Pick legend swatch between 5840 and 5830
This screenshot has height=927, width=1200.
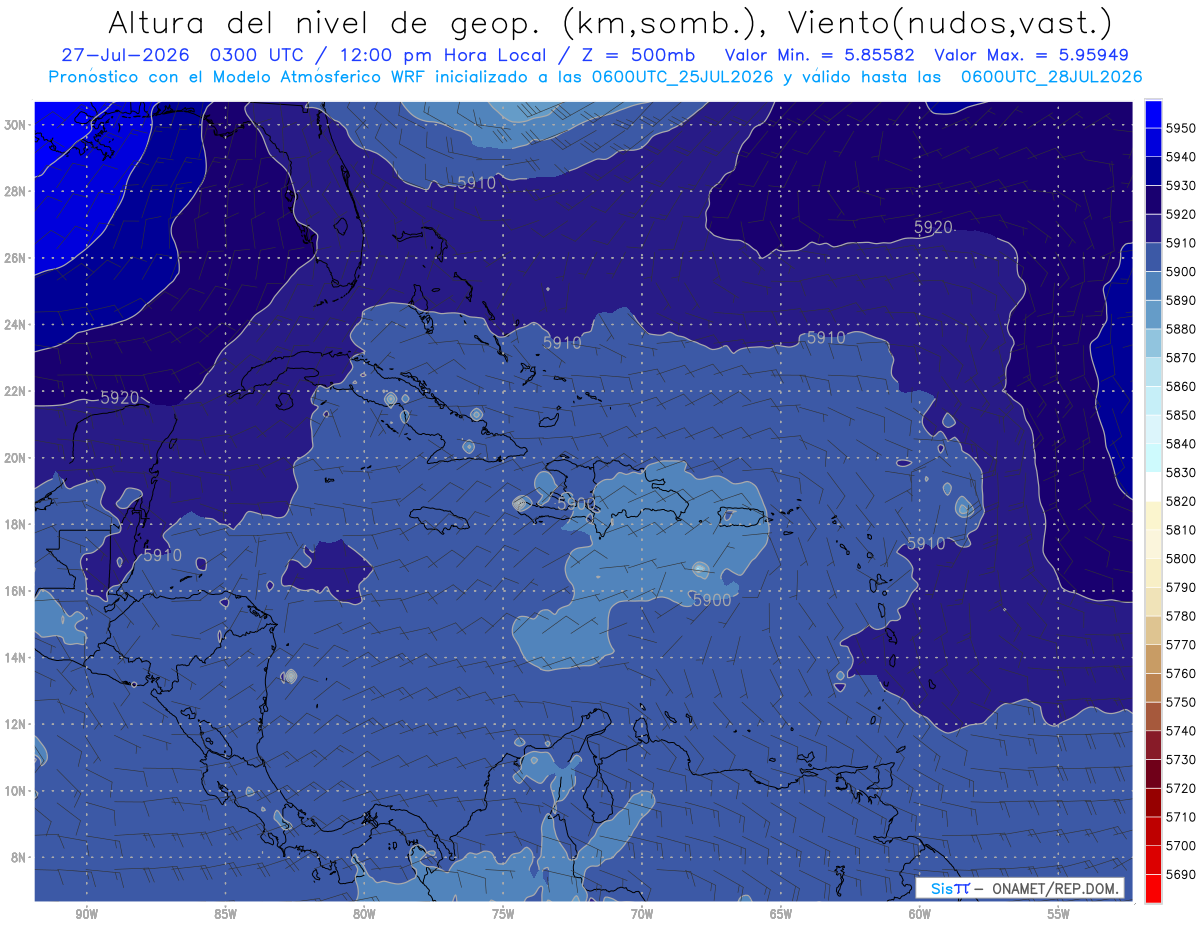click(1153, 458)
